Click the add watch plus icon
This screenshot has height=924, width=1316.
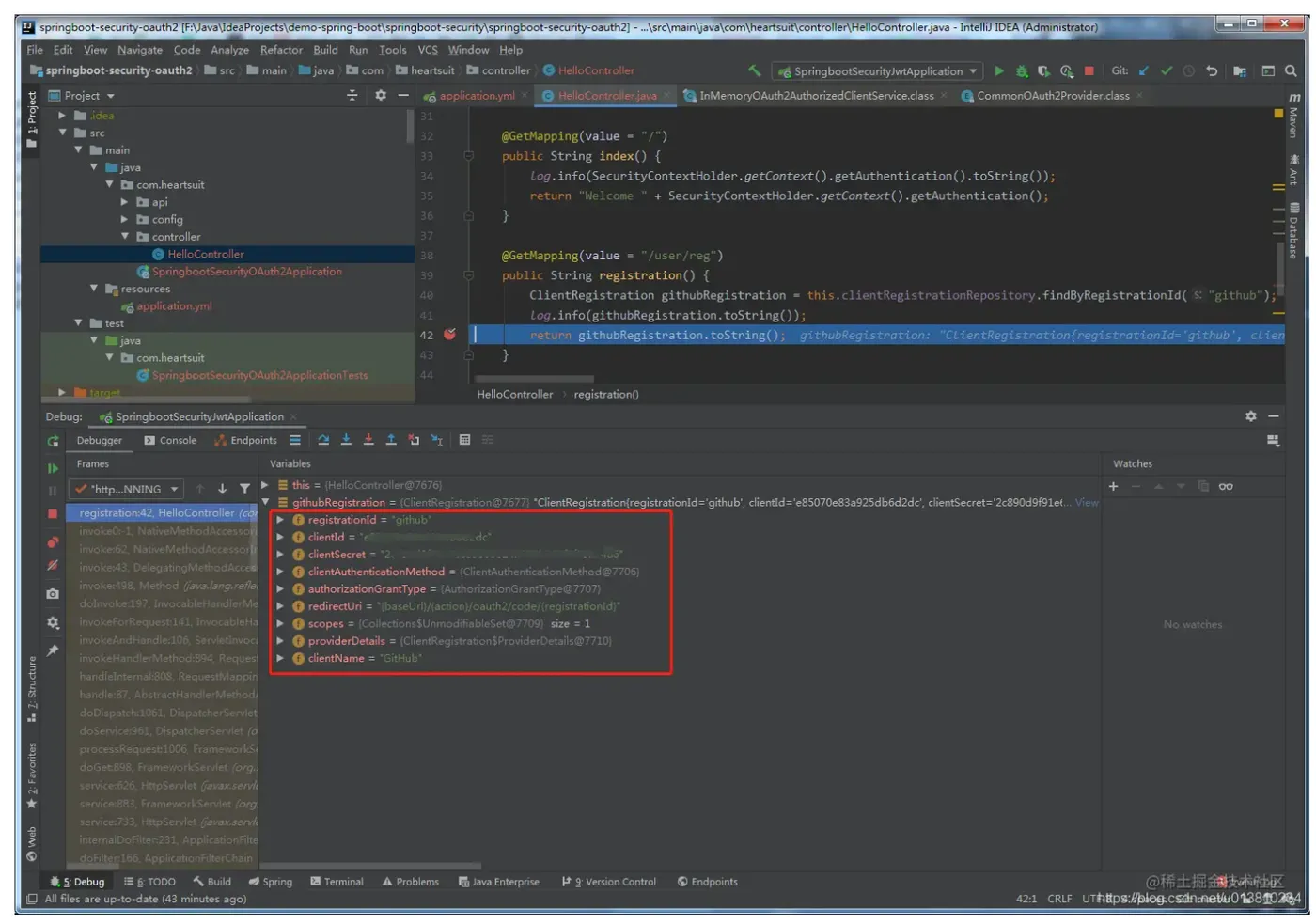[x=1114, y=486]
